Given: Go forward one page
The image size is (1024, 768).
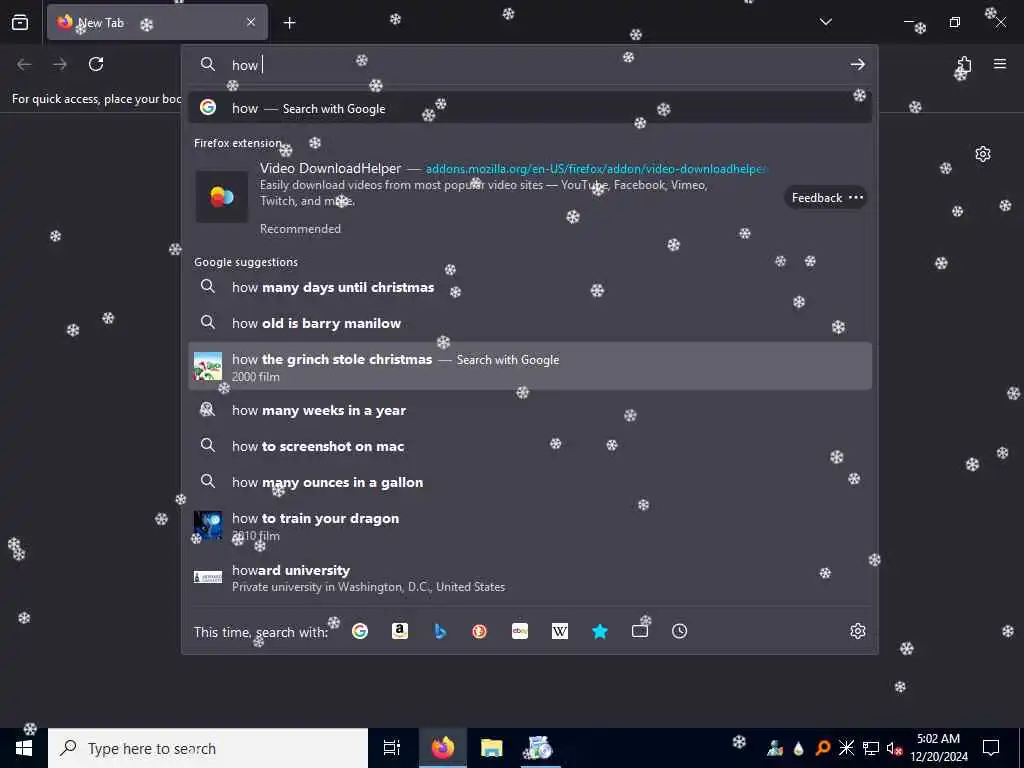Looking at the screenshot, I should click(x=60, y=64).
